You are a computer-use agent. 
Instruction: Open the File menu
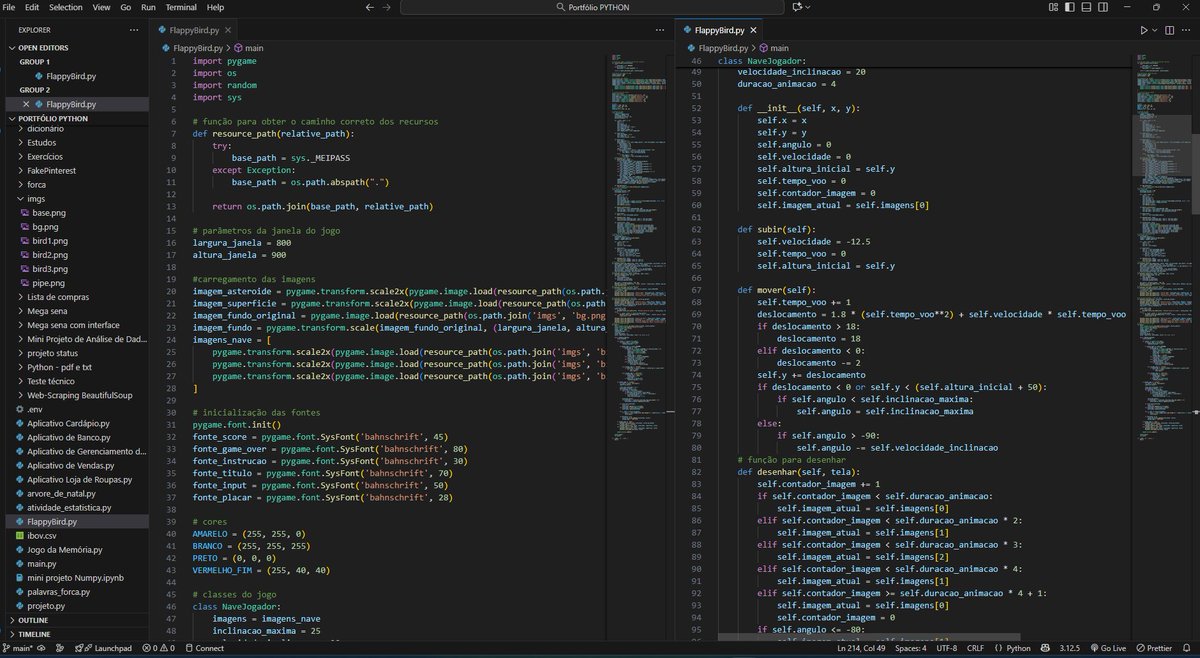click(10, 7)
